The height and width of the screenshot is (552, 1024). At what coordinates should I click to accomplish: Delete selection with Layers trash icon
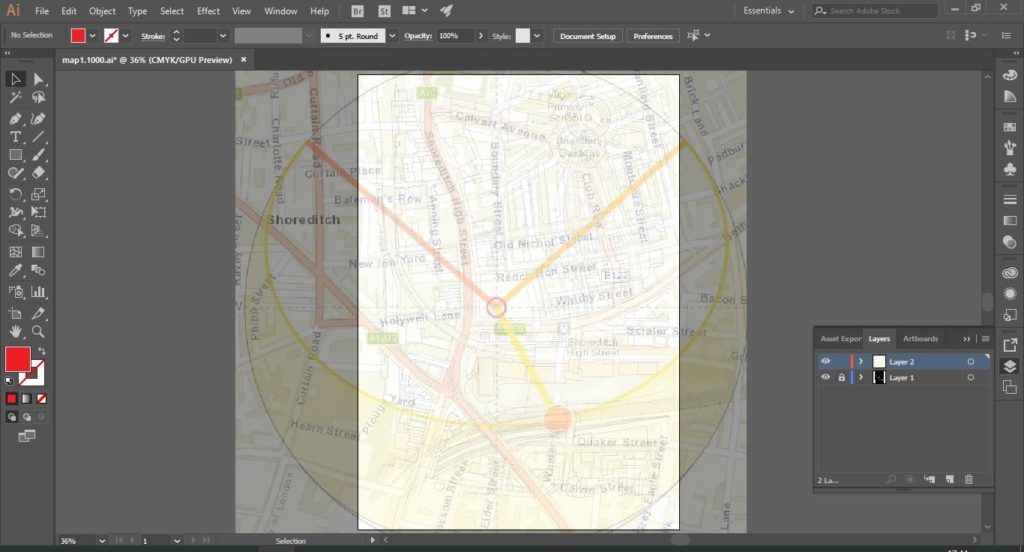(x=968, y=479)
